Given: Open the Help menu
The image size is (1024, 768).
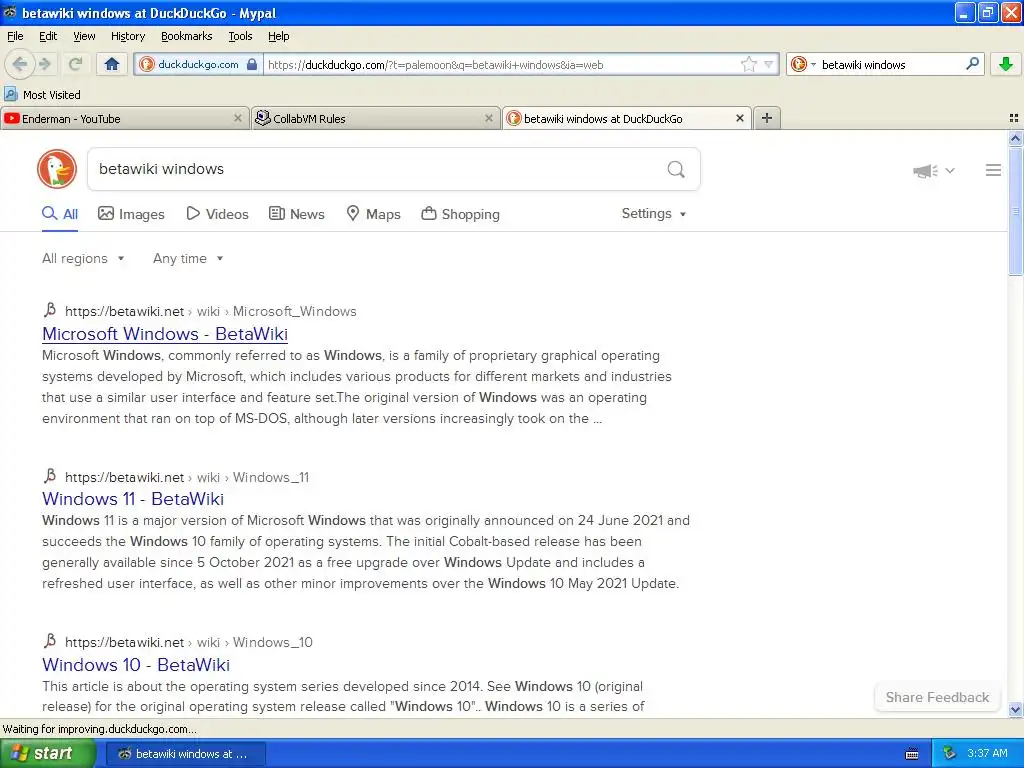Looking at the screenshot, I should 278,36.
